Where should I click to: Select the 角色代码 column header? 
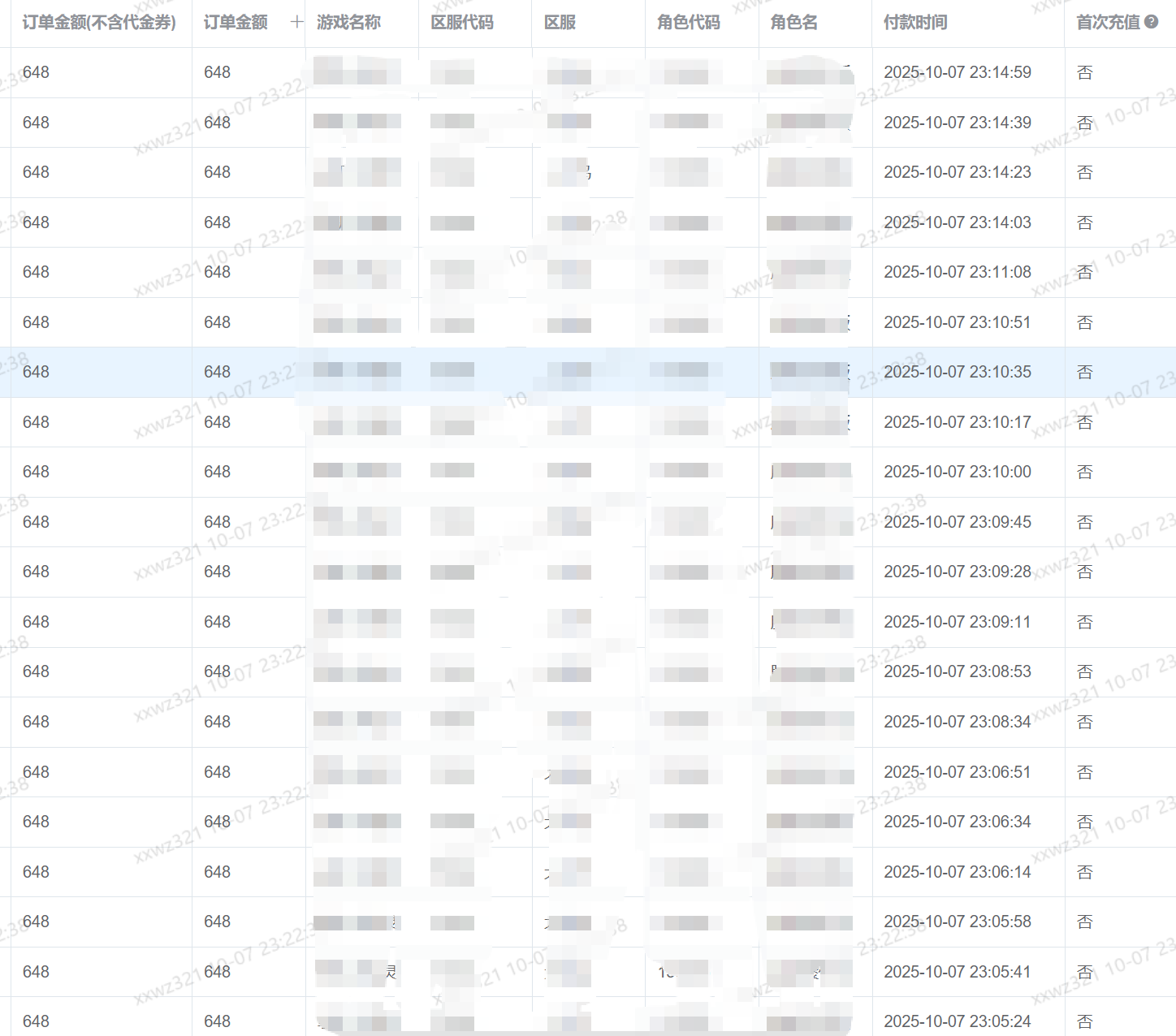pyautogui.click(x=688, y=23)
